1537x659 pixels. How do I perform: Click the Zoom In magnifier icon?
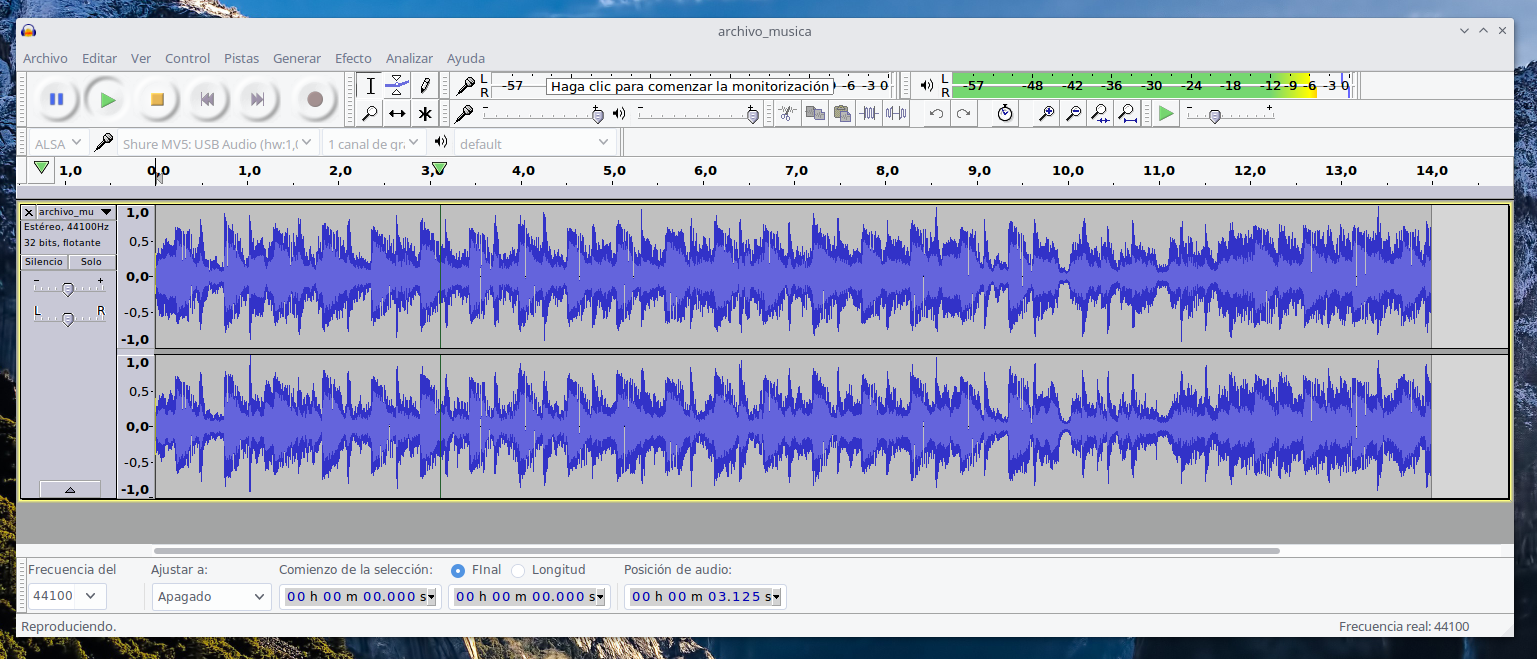click(1046, 114)
